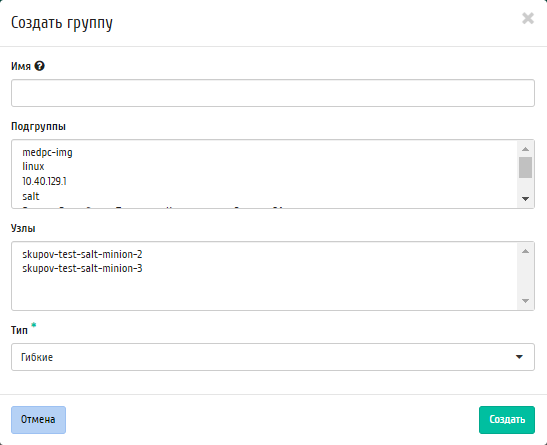Select node skupov-test-salt-minion-2
Viewport: 547px width, 445px height.
pos(82,254)
